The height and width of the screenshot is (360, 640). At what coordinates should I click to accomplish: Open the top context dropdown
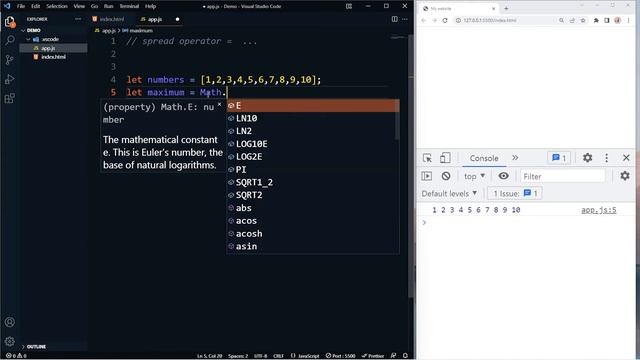coord(474,176)
